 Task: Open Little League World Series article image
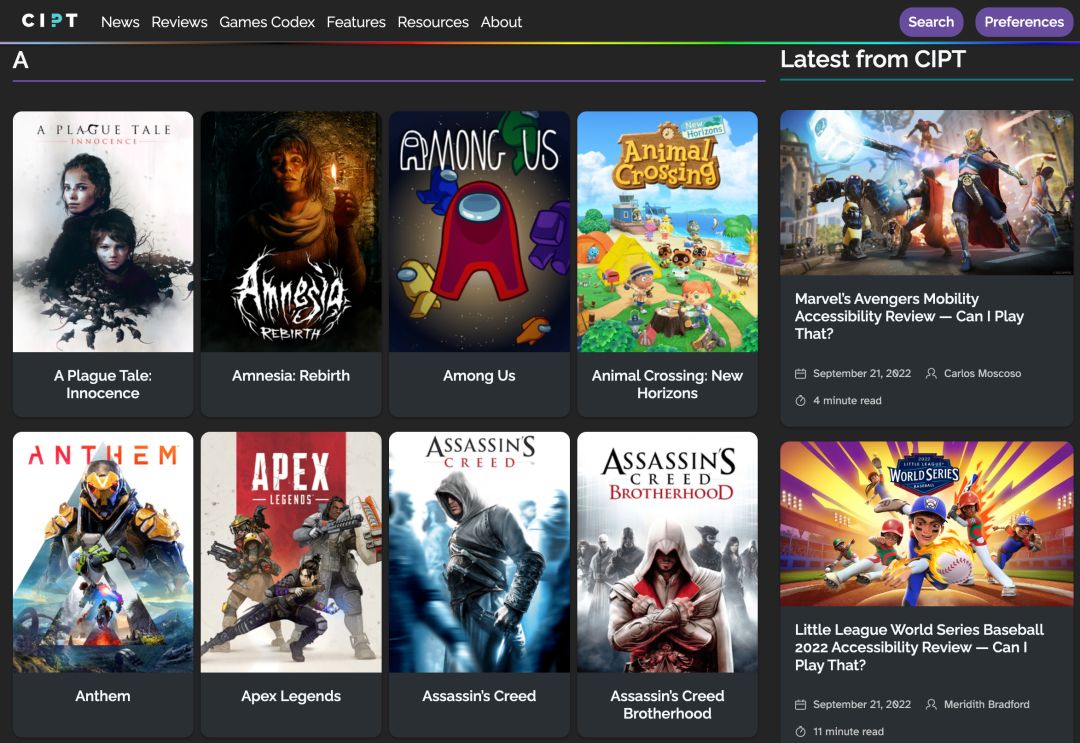pos(926,524)
